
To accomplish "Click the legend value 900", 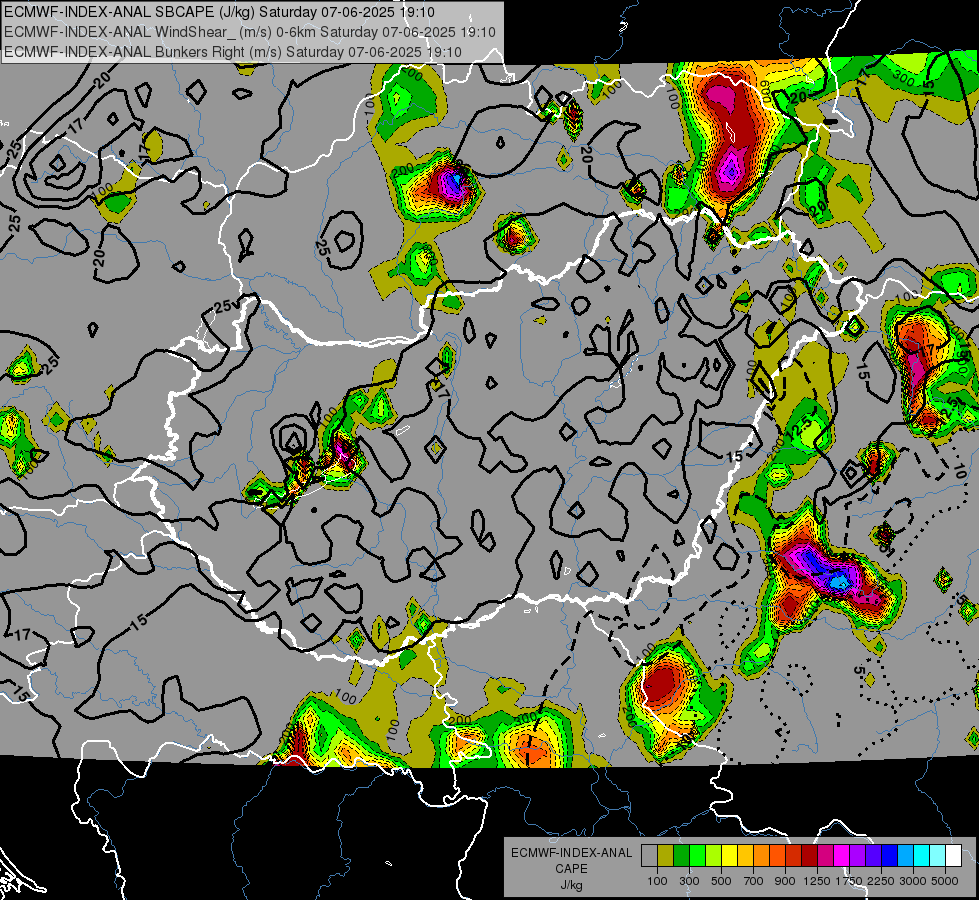I will (785, 881).
